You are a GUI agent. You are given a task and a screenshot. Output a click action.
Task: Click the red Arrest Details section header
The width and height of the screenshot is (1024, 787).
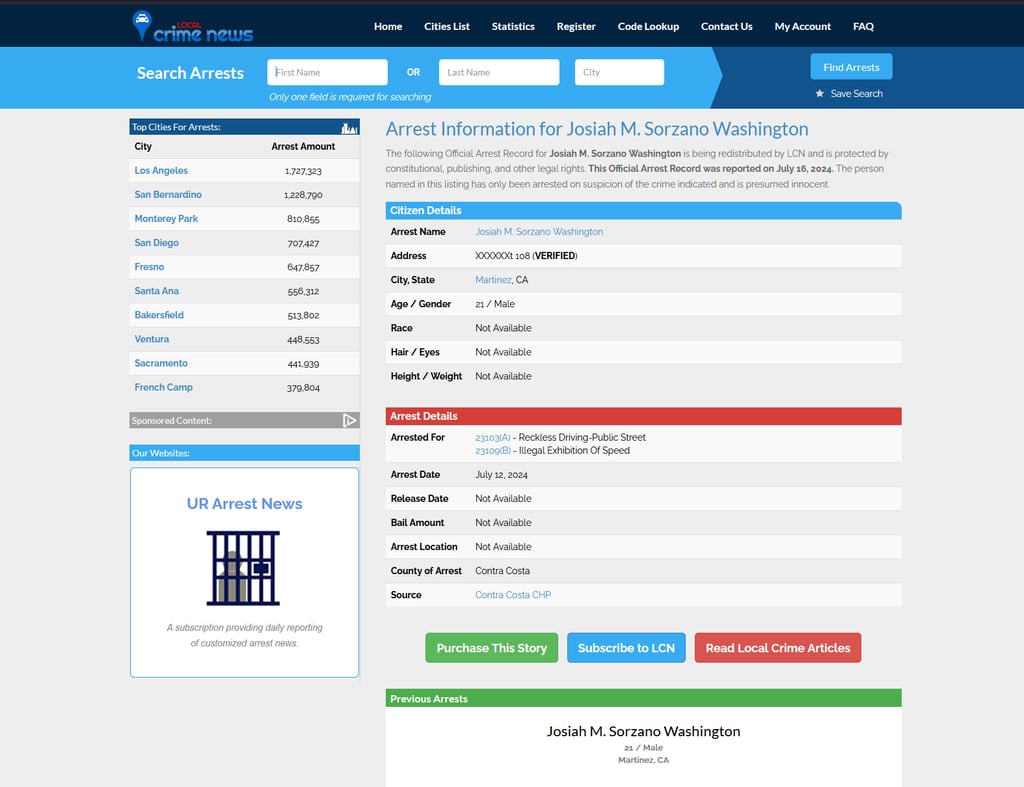point(643,416)
